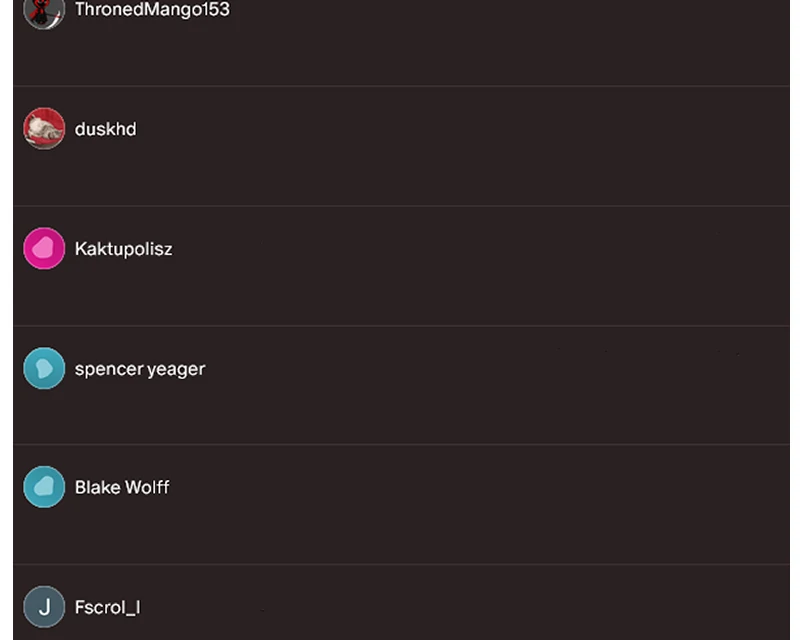Viewport: 800px width, 640px height.
Task: Click the letter J in Fscrol_I's avatar
Action: point(45,607)
